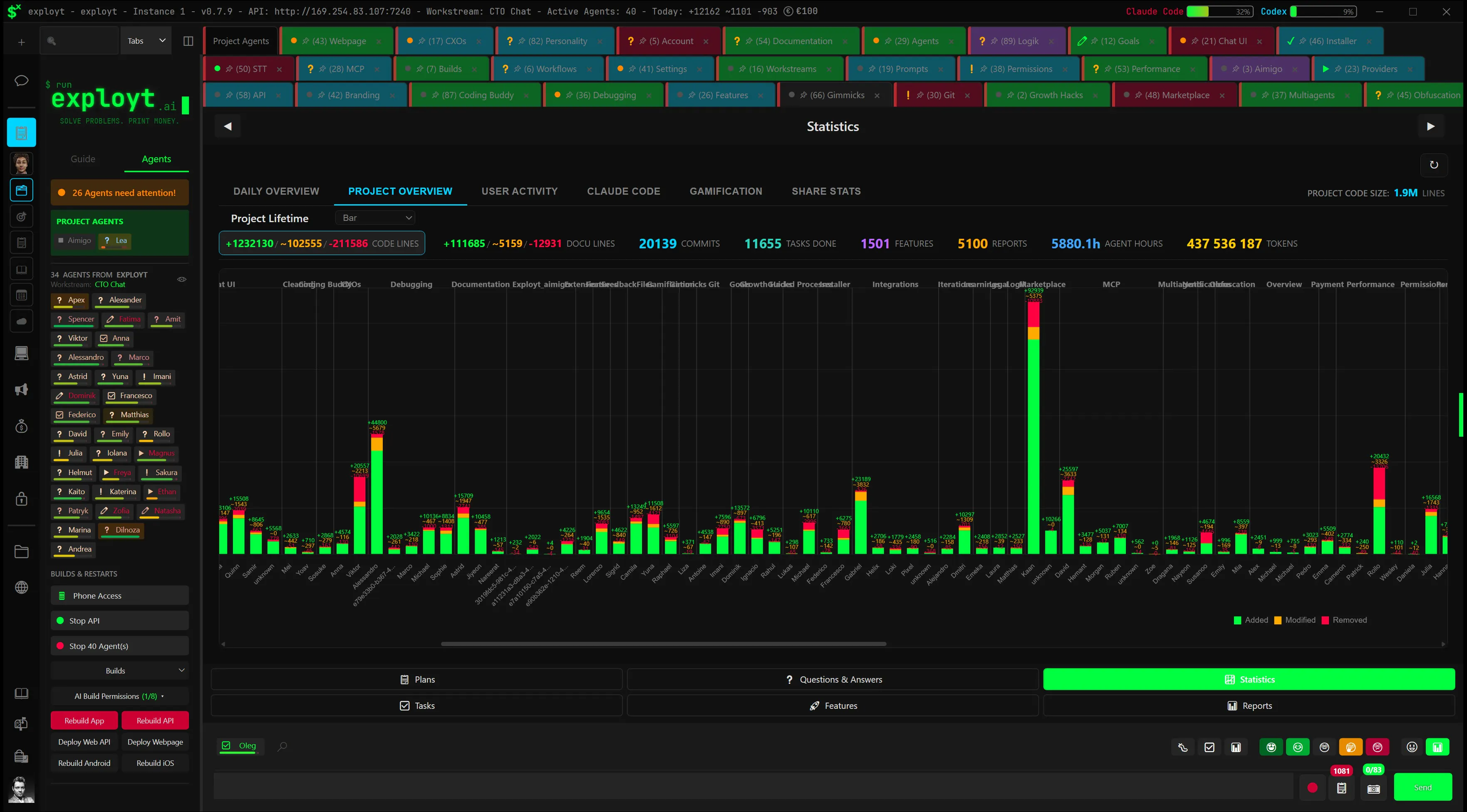Open the Claude Code statistics tab
The image size is (1467, 812).
click(624, 191)
